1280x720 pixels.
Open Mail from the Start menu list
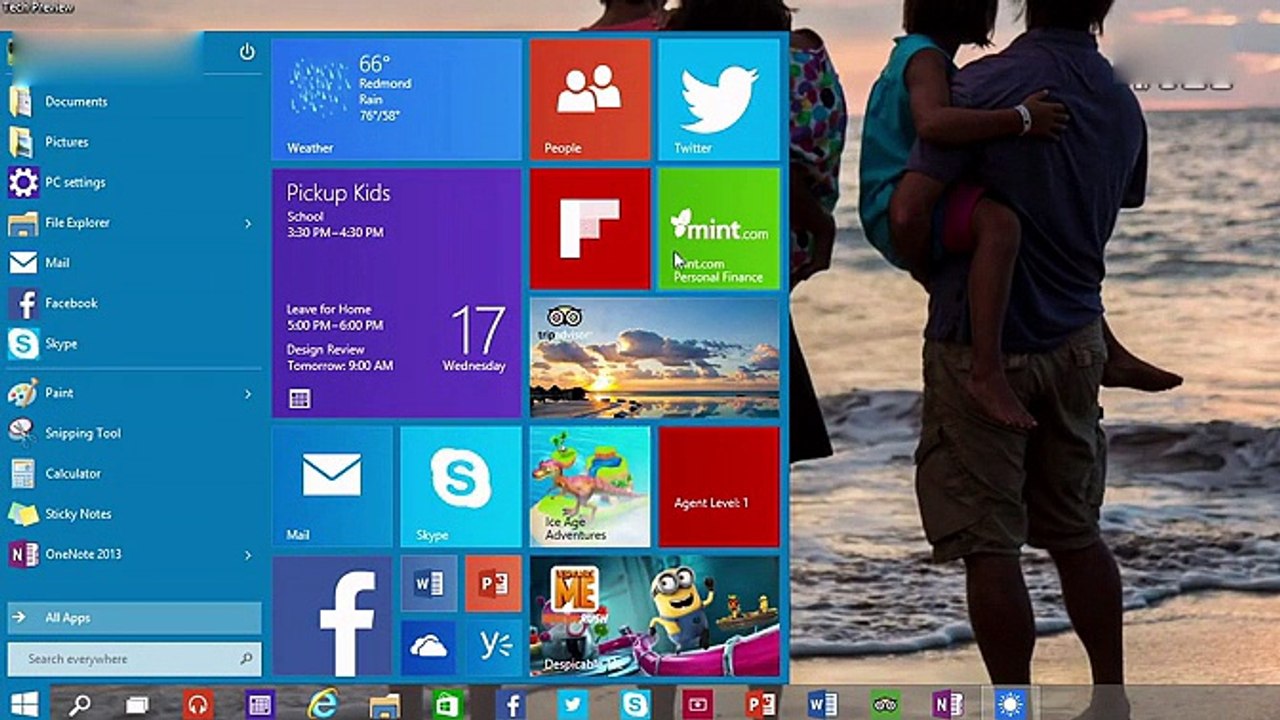point(134,262)
